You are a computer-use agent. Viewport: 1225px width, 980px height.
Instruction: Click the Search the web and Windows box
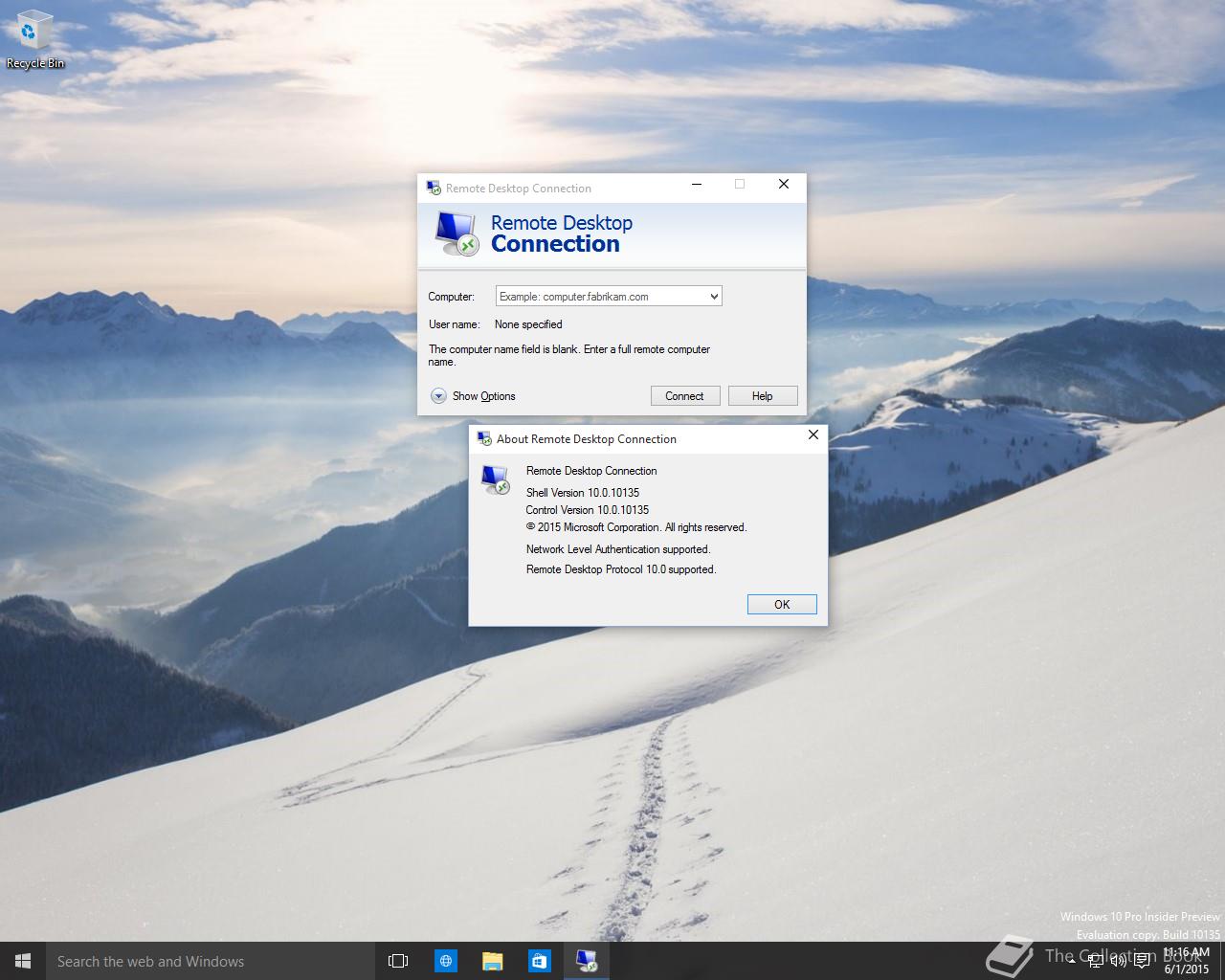(211, 961)
